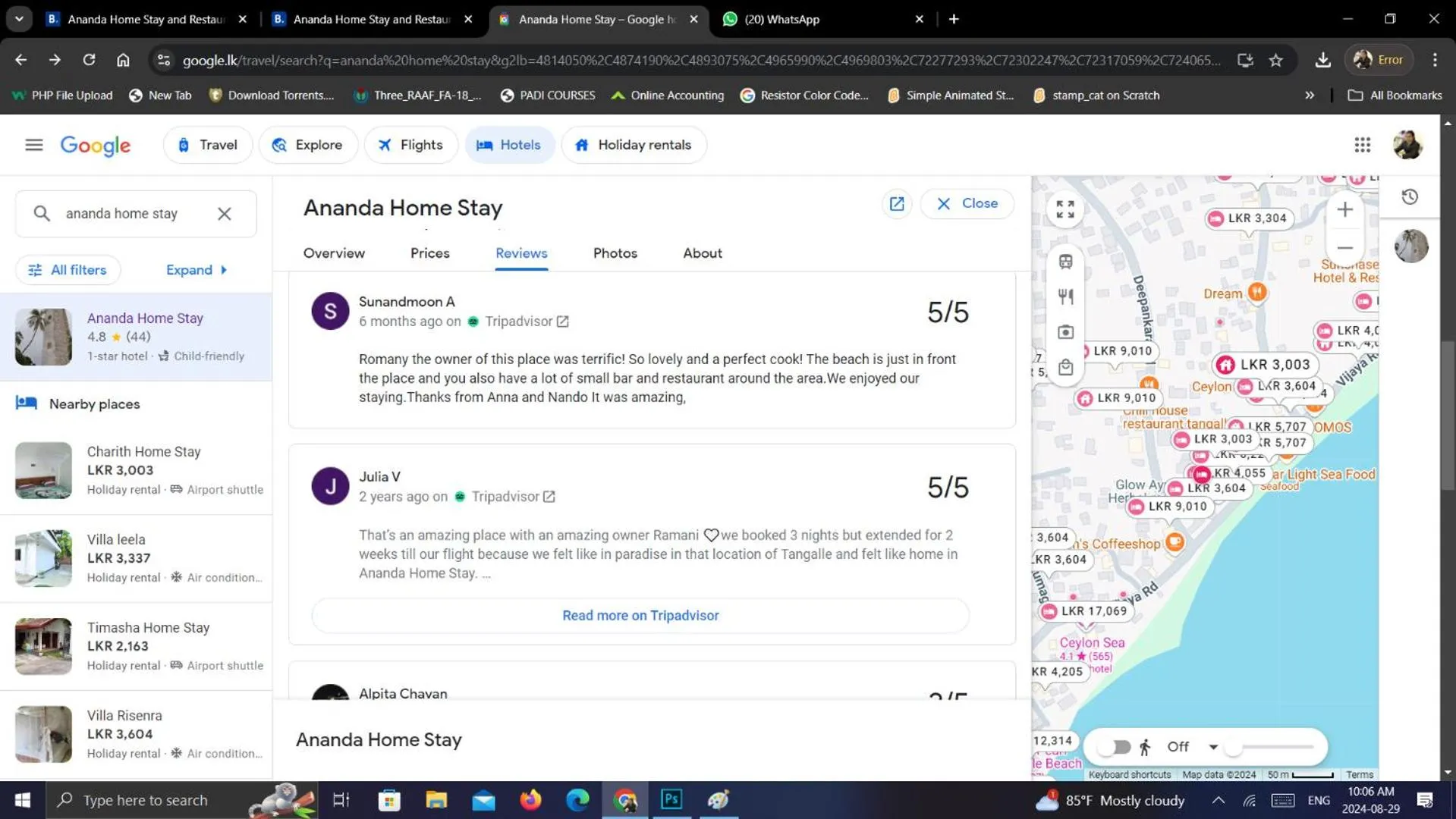Show hidden bookmarks with double chevron
Screen dimensions: 1456x819
pos(1309,96)
